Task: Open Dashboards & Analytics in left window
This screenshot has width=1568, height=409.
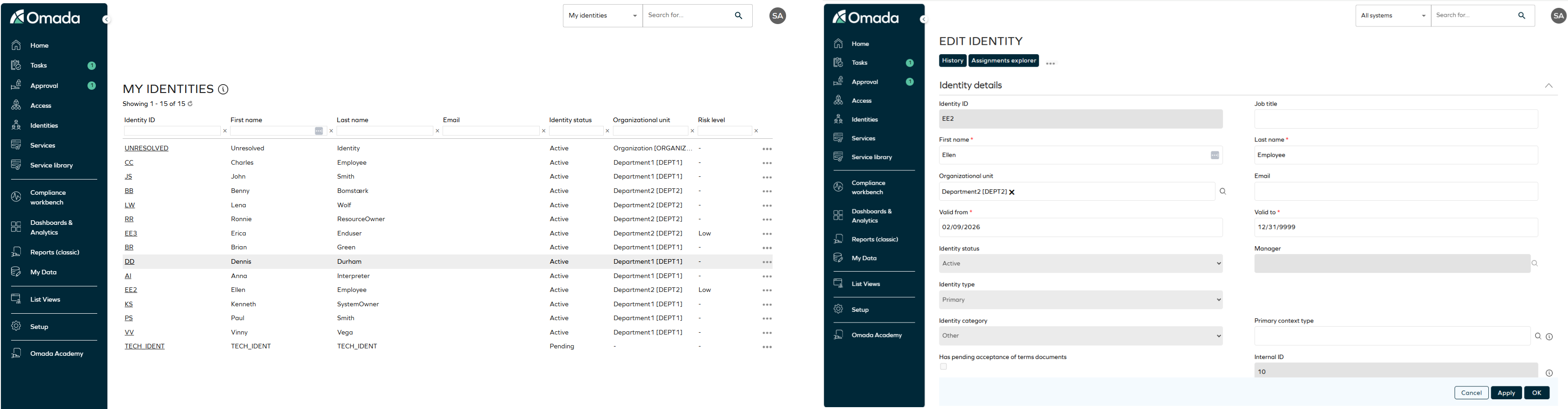Action: (51, 228)
